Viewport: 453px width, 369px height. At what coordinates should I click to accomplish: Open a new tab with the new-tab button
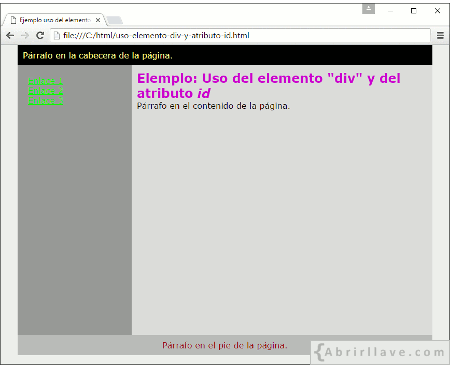[115, 20]
